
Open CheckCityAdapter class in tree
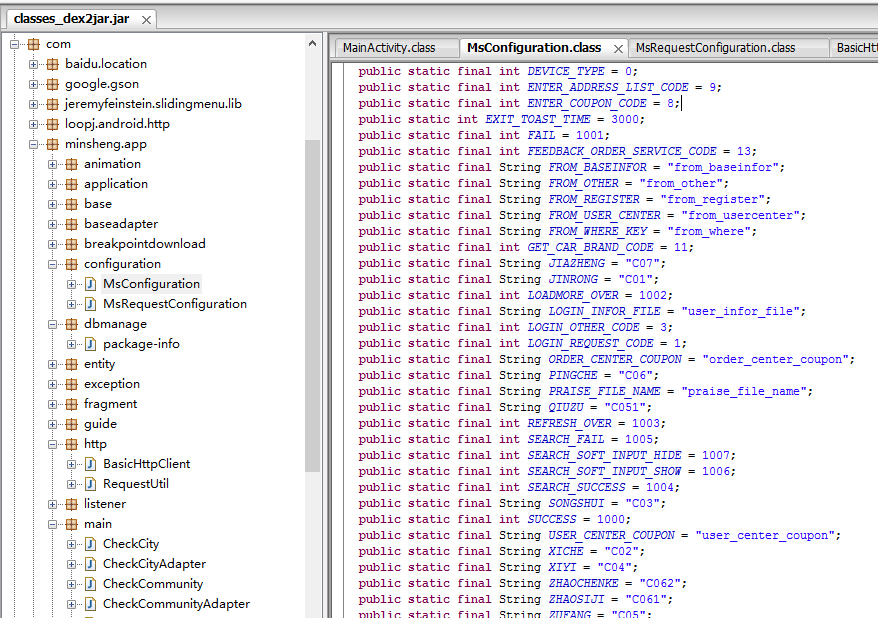(155, 564)
